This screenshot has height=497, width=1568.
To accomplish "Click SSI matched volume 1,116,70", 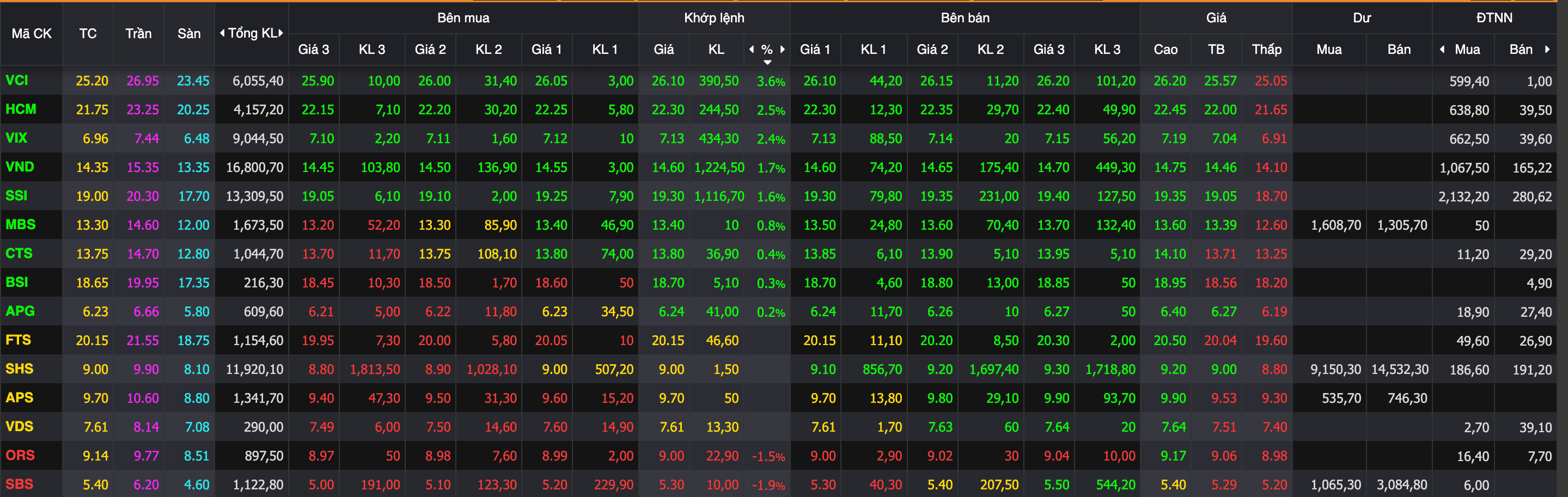I will click(719, 197).
